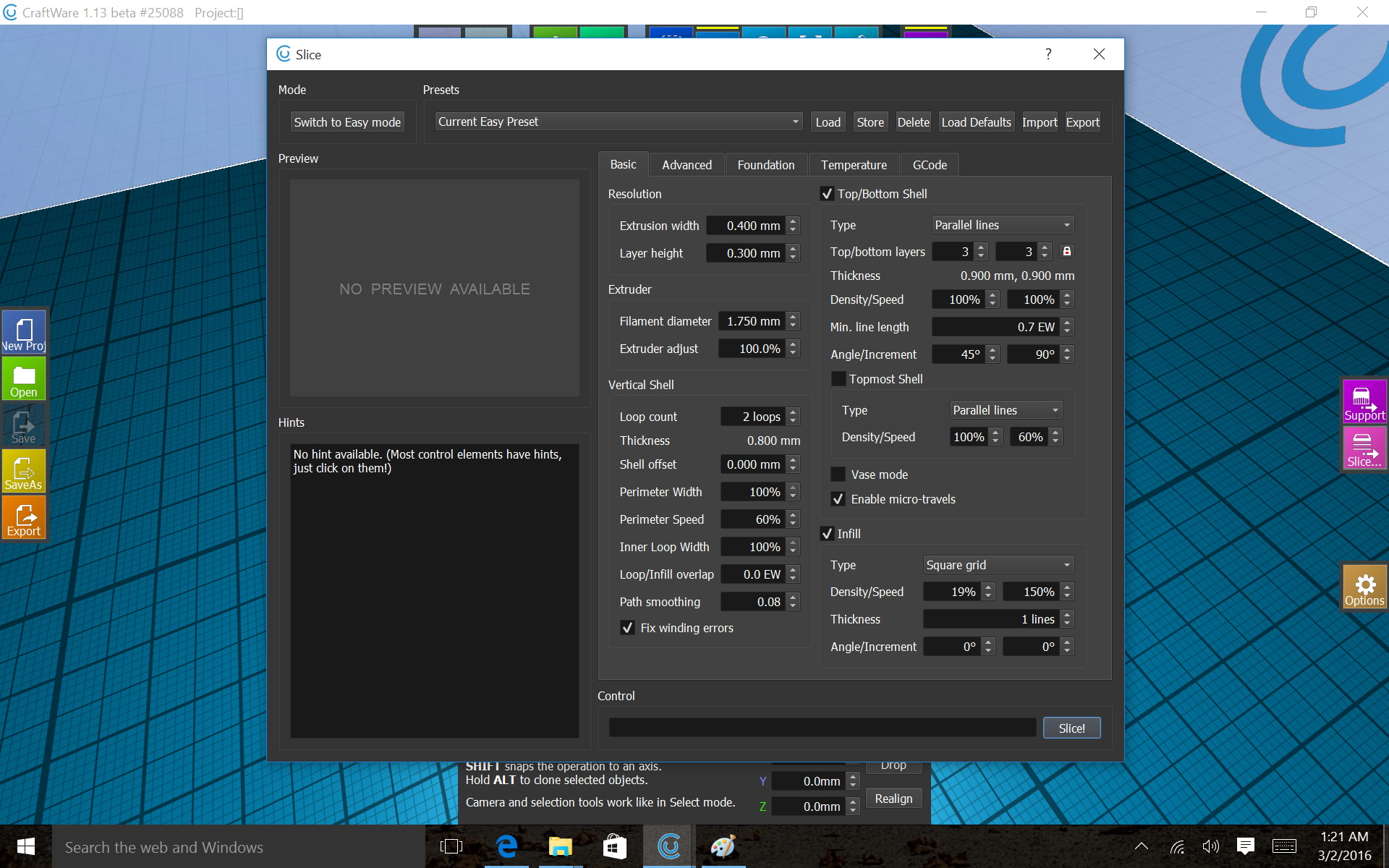Switch to the Advanced tab

[x=687, y=165]
